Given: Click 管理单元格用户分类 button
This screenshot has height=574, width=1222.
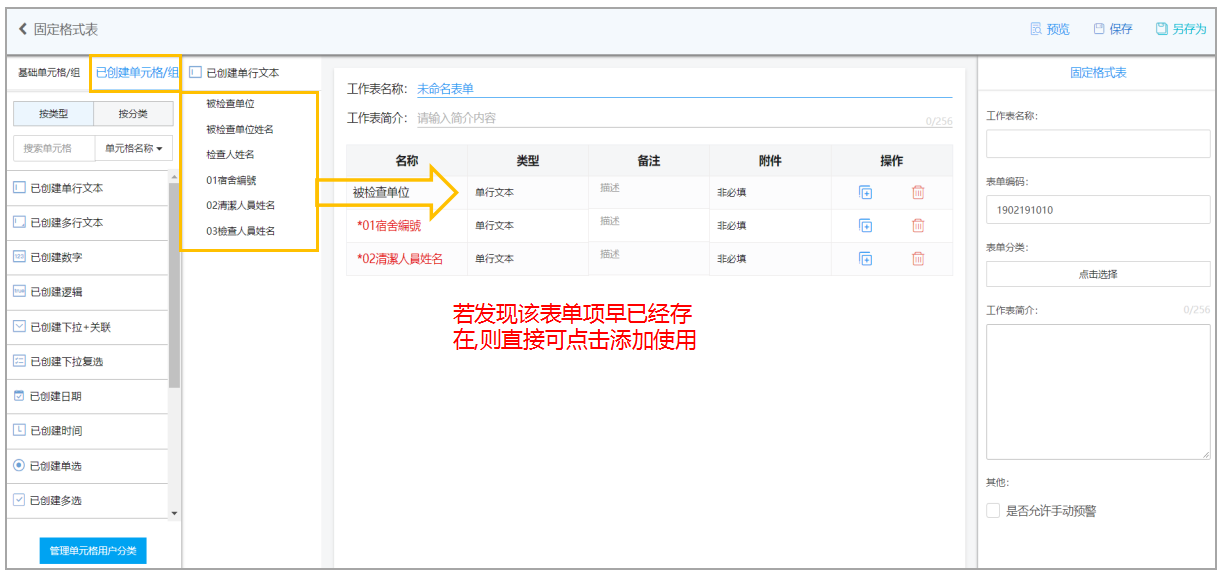Looking at the screenshot, I should 93,550.
